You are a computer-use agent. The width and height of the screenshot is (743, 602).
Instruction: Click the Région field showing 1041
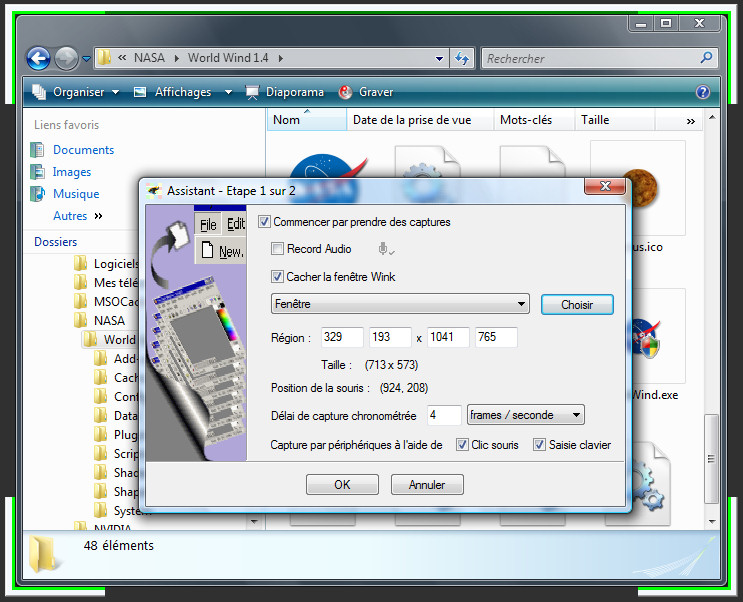(448, 337)
